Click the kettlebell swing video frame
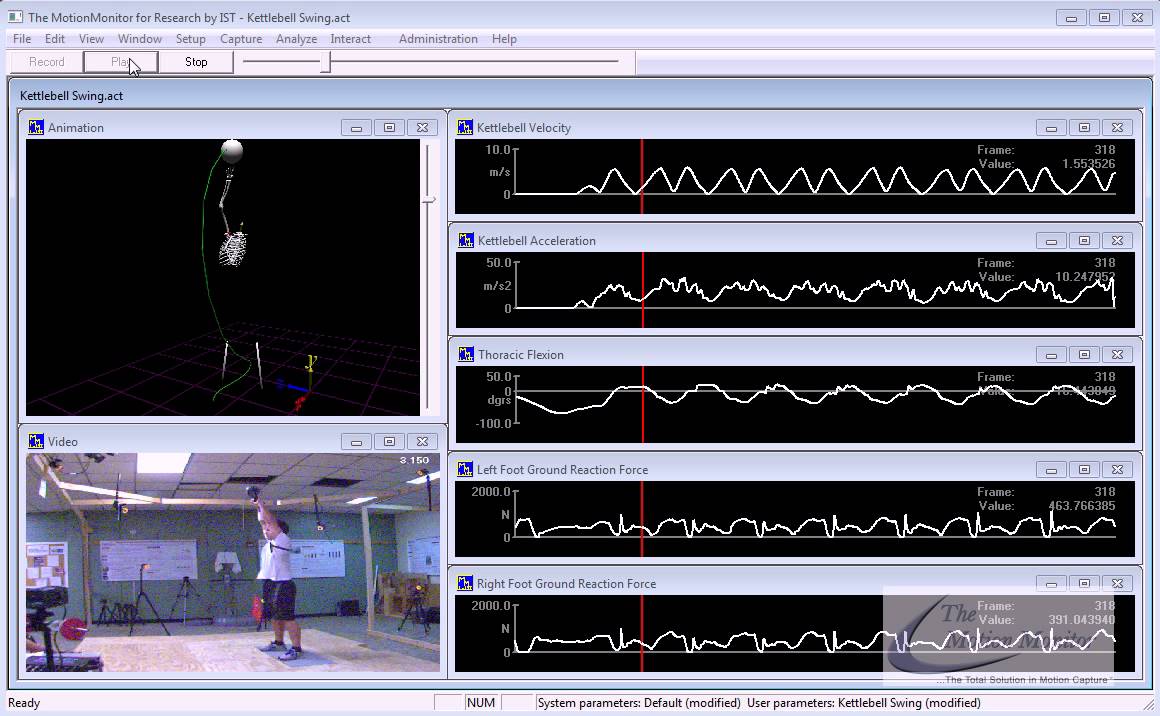 tap(233, 562)
